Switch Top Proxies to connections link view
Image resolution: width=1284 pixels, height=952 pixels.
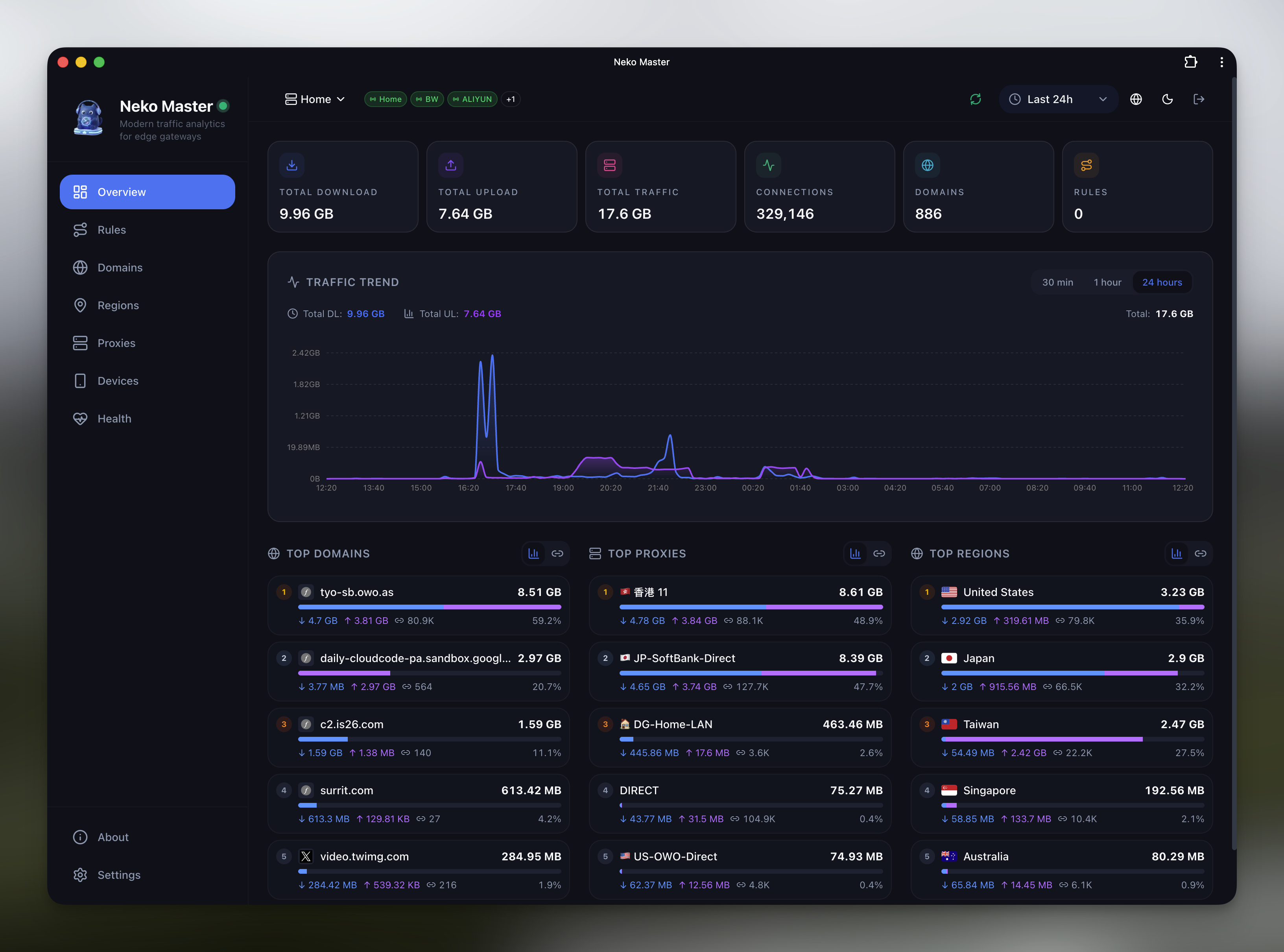coord(879,553)
